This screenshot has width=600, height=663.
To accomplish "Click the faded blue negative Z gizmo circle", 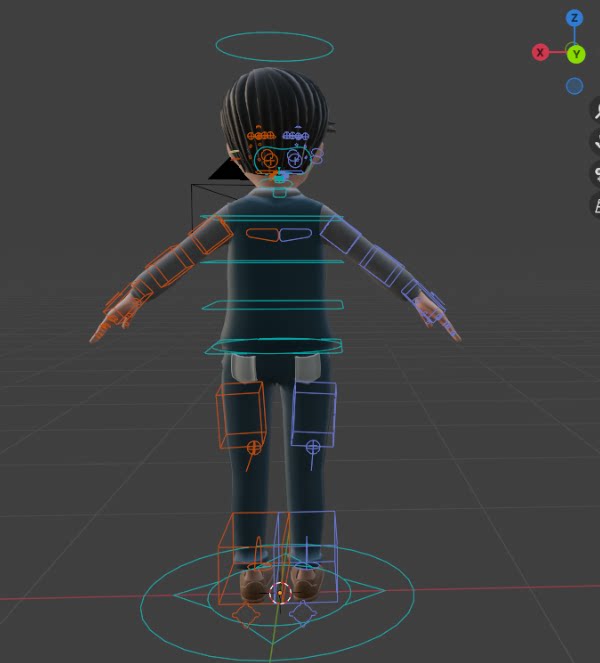I will coord(574,86).
